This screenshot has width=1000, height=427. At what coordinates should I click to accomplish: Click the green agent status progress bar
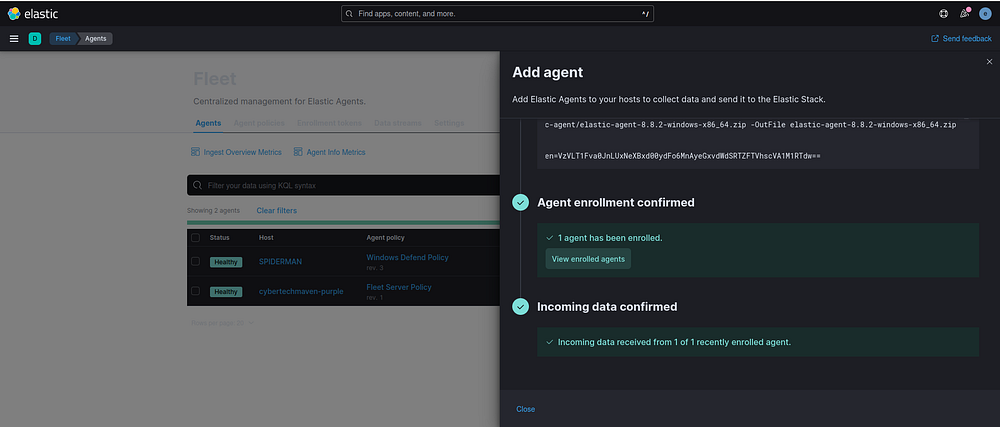click(343, 223)
